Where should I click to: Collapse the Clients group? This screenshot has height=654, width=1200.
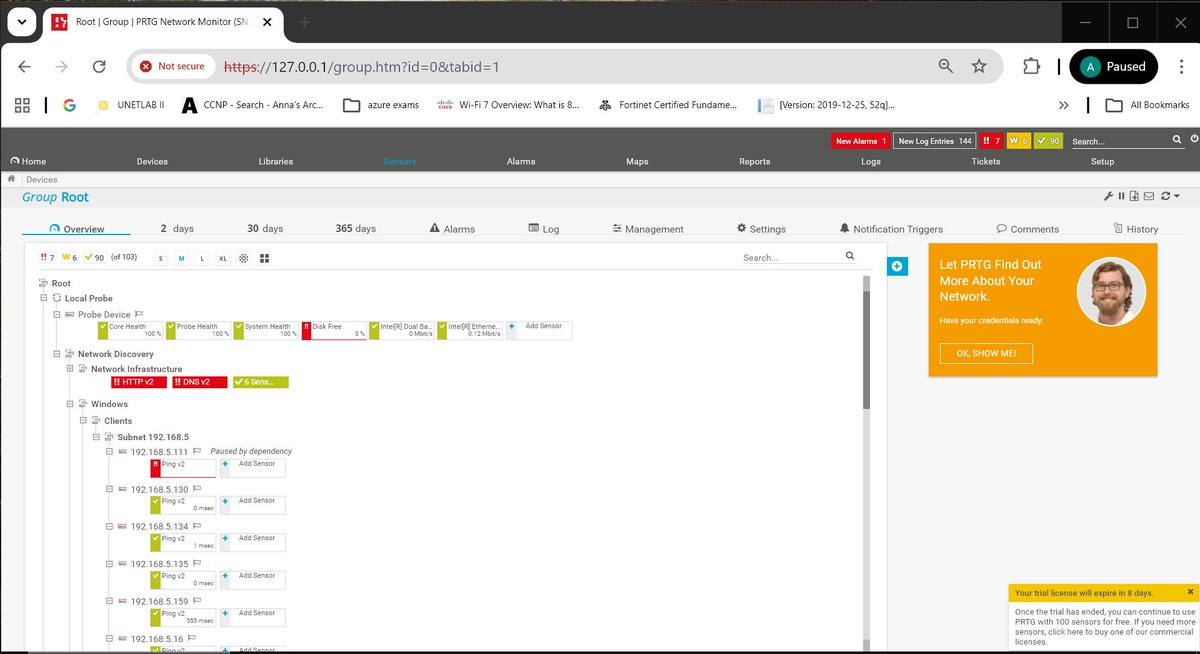pyautogui.click(x=83, y=421)
